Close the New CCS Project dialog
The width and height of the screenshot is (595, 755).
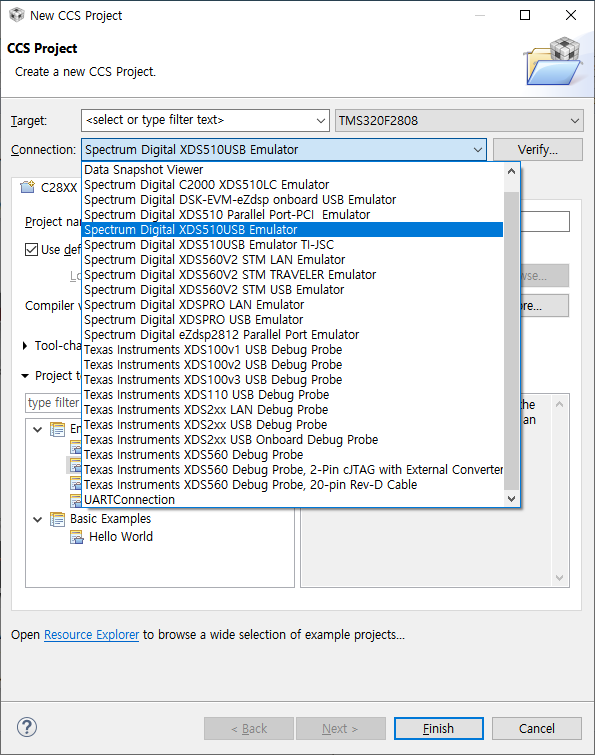571,15
